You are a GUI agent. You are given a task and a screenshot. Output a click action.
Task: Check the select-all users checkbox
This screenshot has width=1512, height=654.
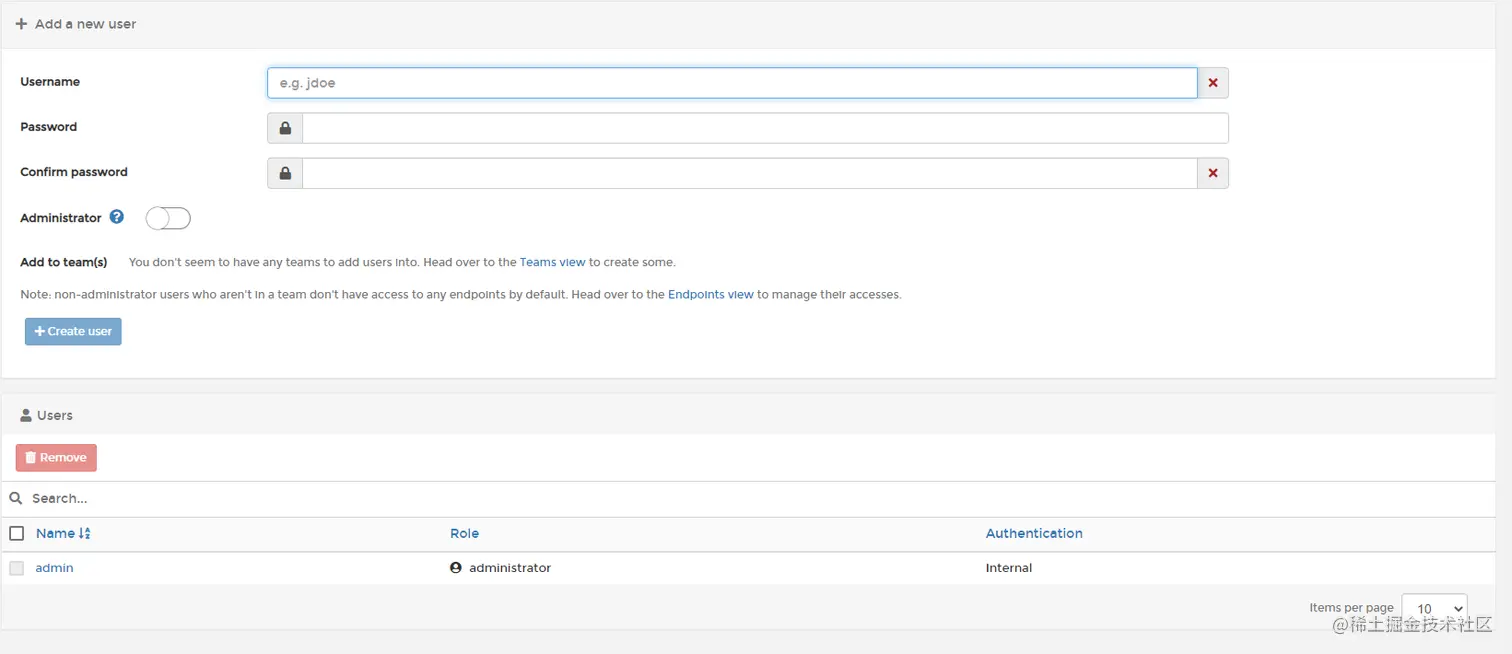pyautogui.click(x=16, y=534)
